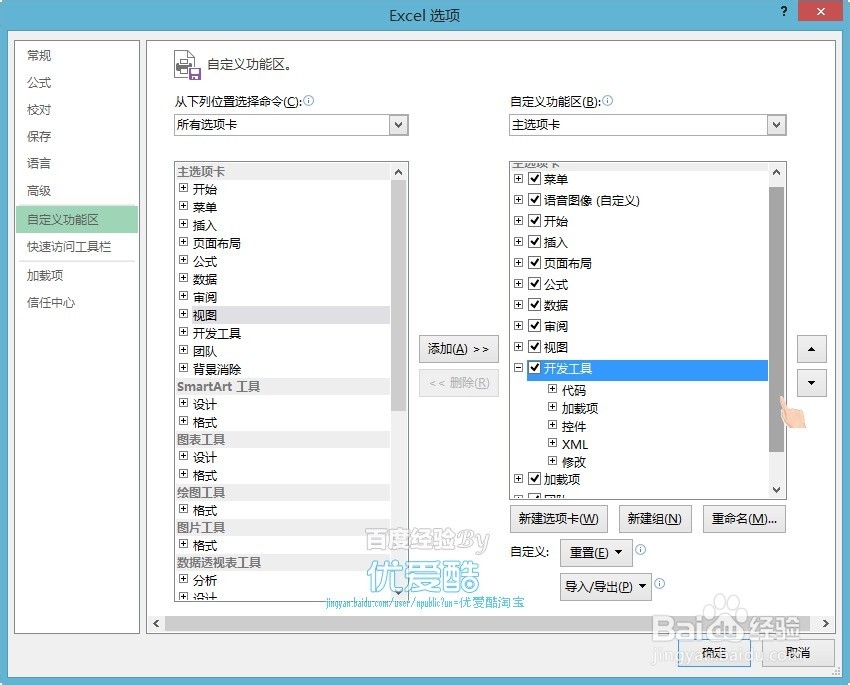Expand 开始 in the left command list
Screen dimensions: 850x685
click(x=183, y=188)
